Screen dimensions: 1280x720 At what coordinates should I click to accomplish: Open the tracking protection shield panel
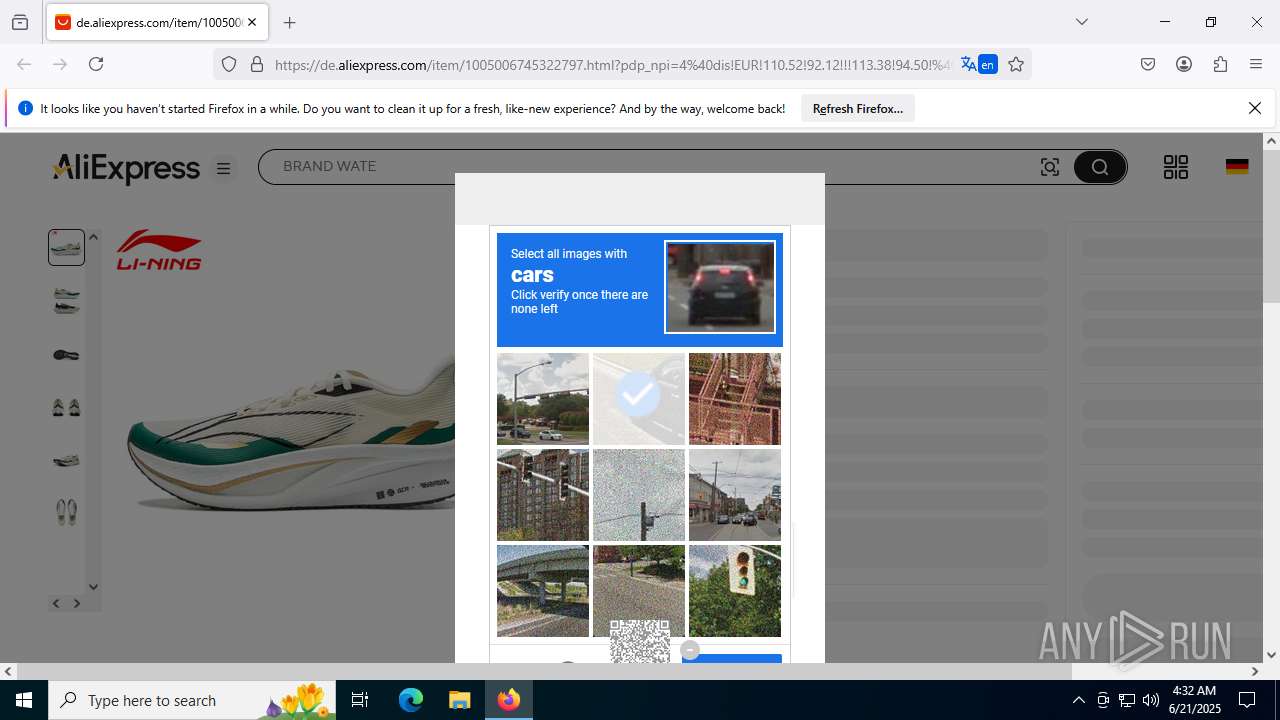pyautogui.click(x=229, y=64)
